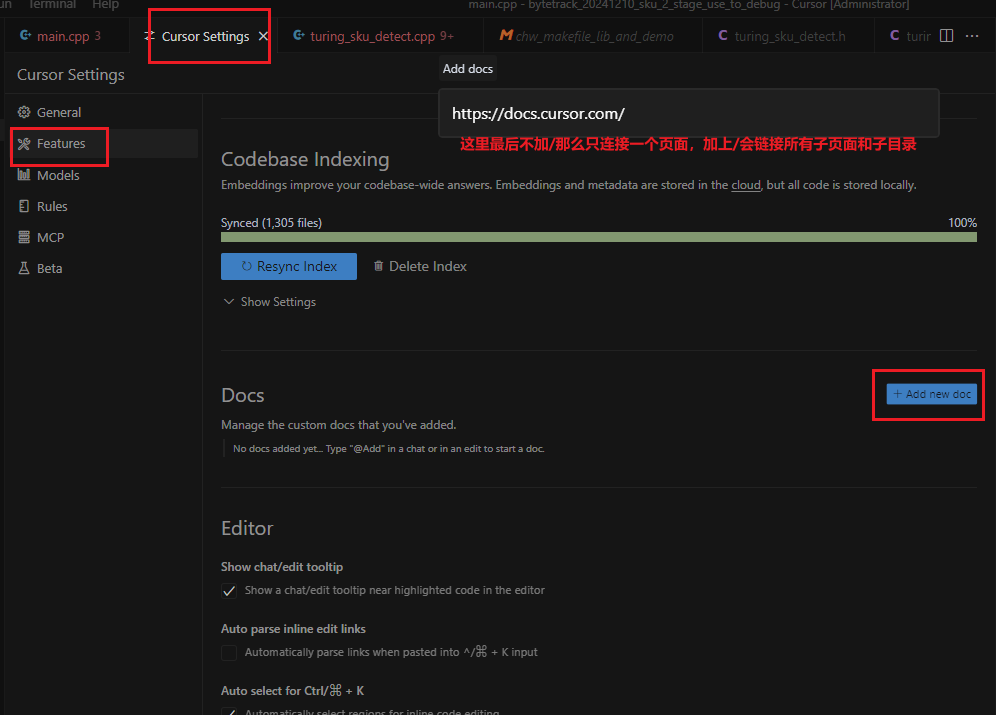This screenshot has width=996, height=715.
Task: Click turing_sku_detect.cpp file type icon
Action: pyautogui.click(x=299, y=36)
